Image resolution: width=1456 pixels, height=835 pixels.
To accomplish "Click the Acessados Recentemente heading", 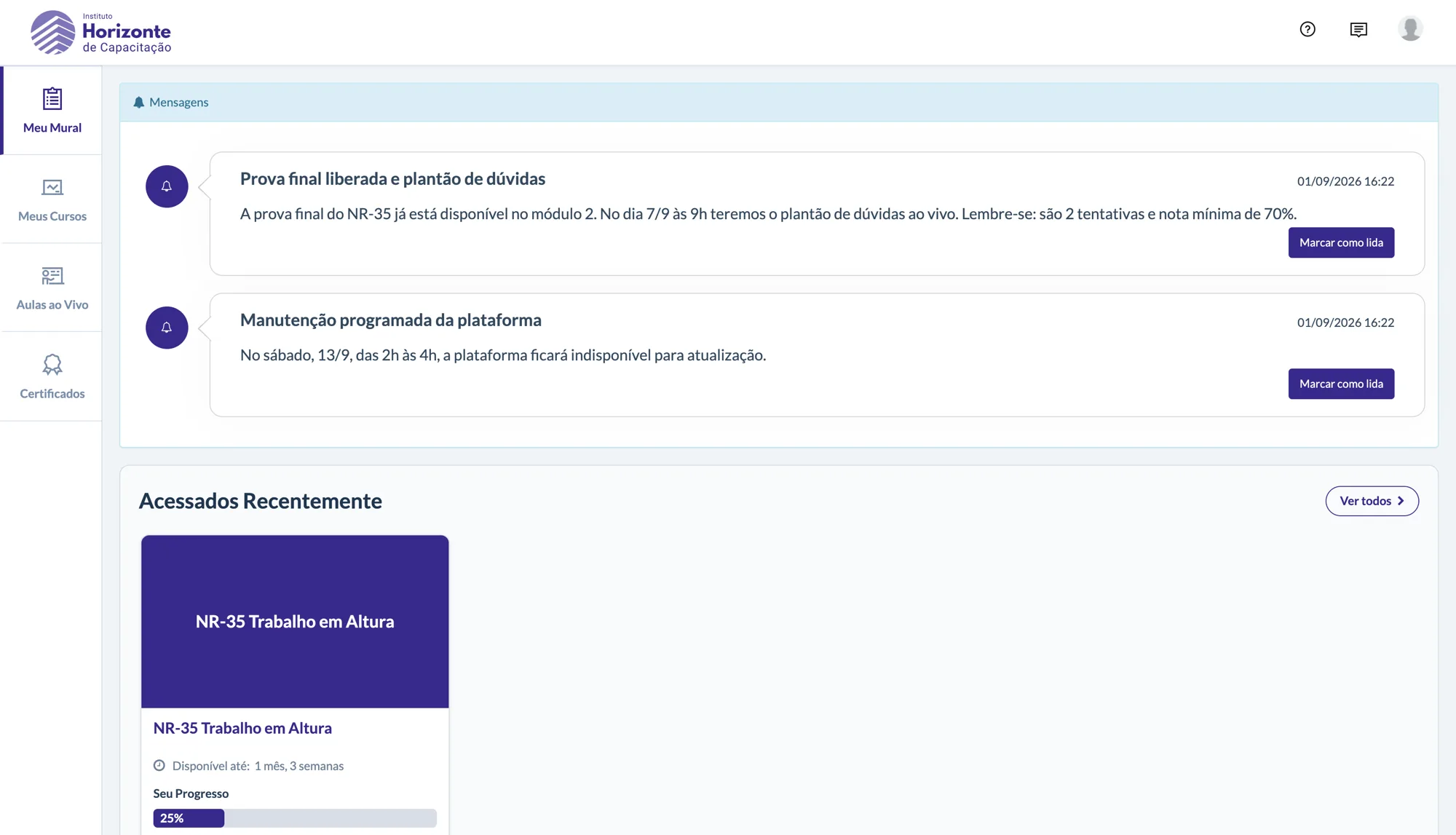I will (x=260, y=501).
